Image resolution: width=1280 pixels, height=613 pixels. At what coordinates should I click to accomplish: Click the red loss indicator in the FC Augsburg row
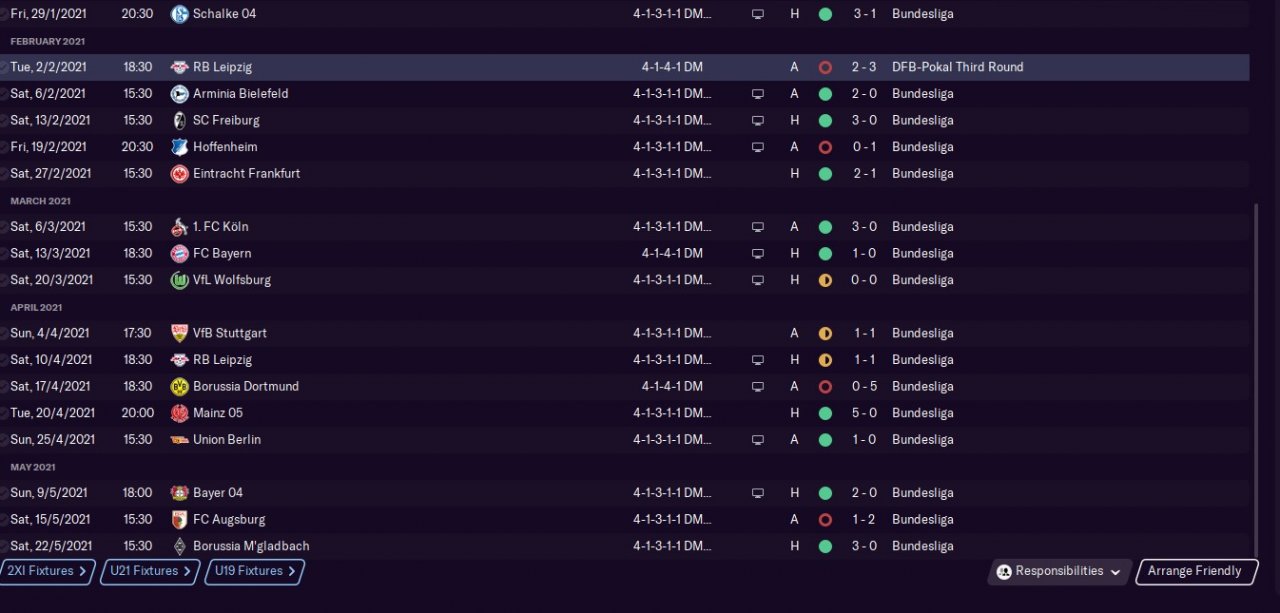825,520
